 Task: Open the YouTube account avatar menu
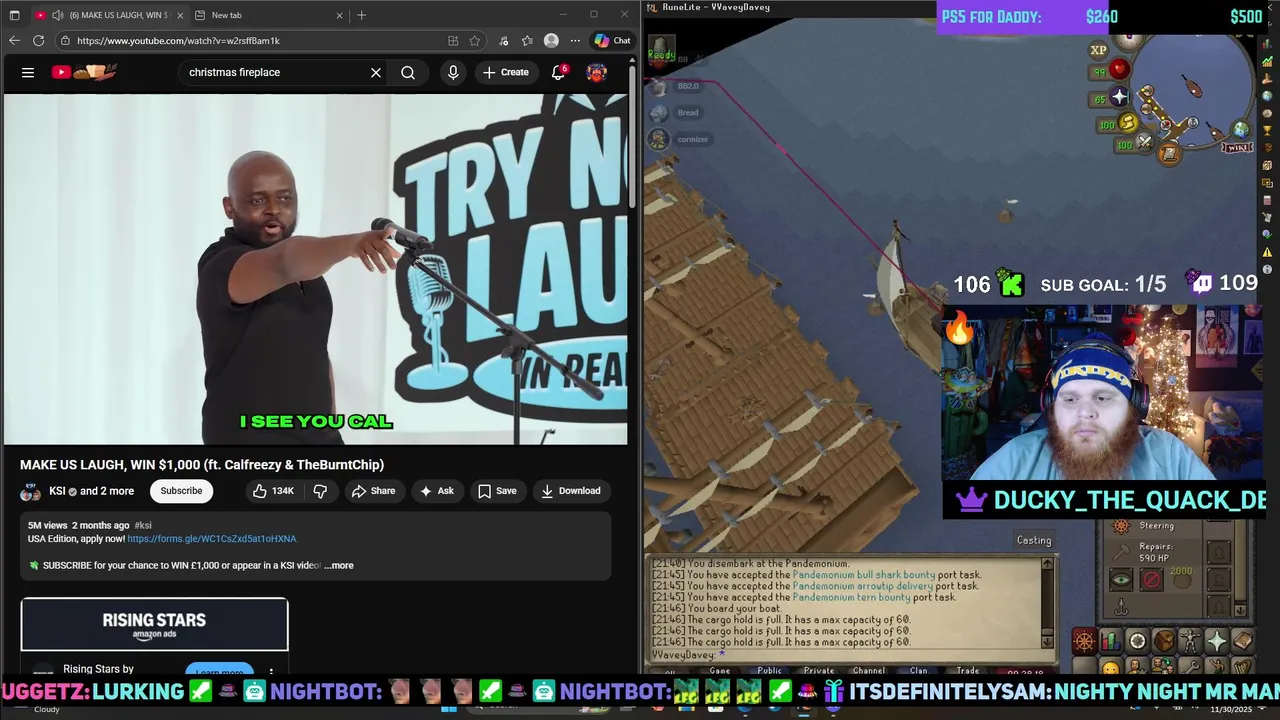597,72
